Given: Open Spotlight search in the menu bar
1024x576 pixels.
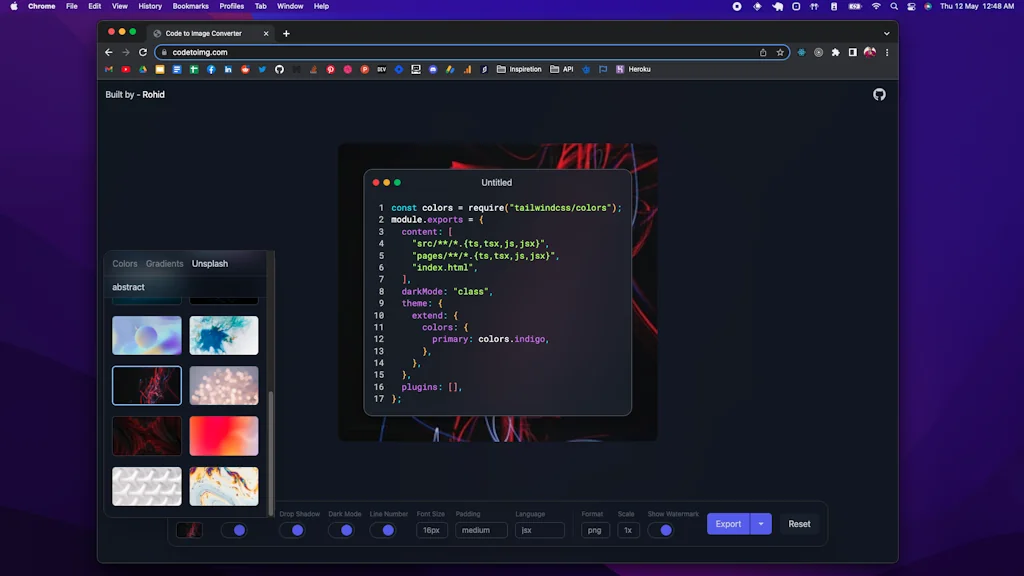Looking at the screenshot, I should point(893,6).
